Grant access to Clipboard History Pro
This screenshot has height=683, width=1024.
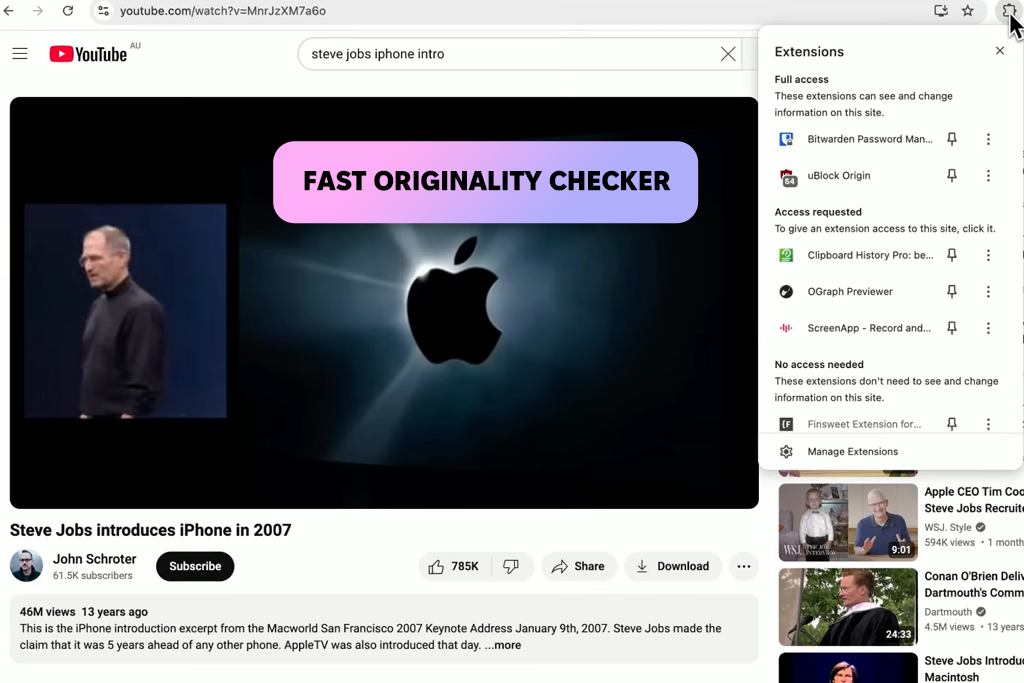[870, 255]
